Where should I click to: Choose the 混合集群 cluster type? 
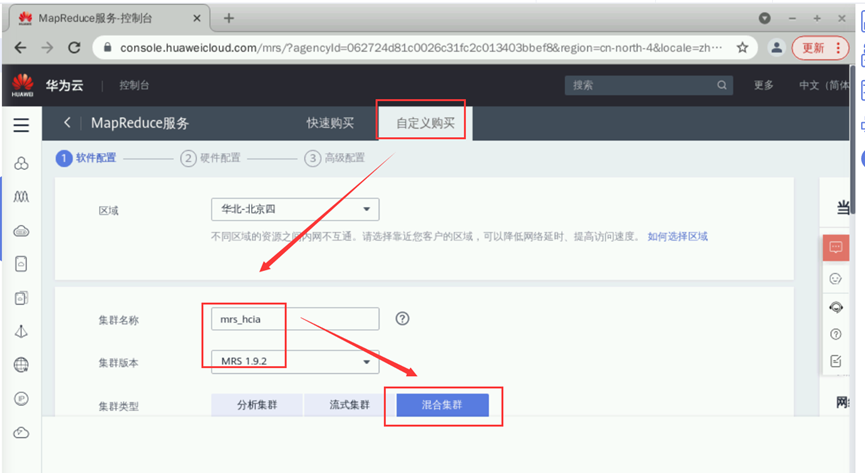[442, 405]
